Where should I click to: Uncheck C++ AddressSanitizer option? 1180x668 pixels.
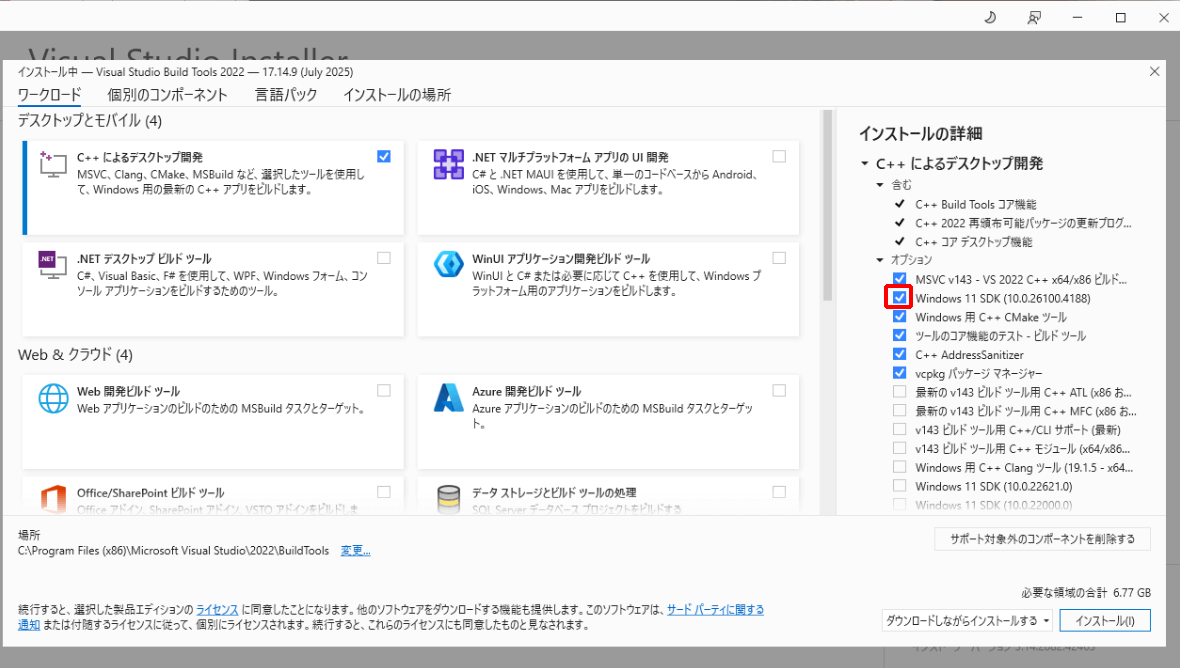[x=899, y=354]
